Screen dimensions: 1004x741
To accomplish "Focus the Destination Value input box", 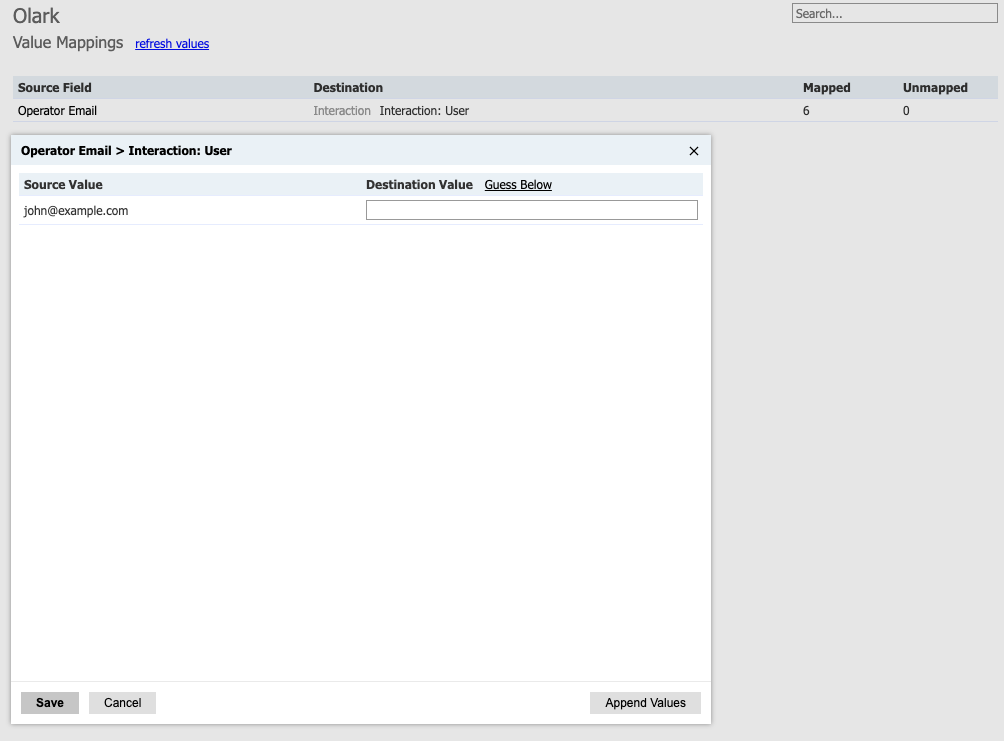I will point(531,209).
